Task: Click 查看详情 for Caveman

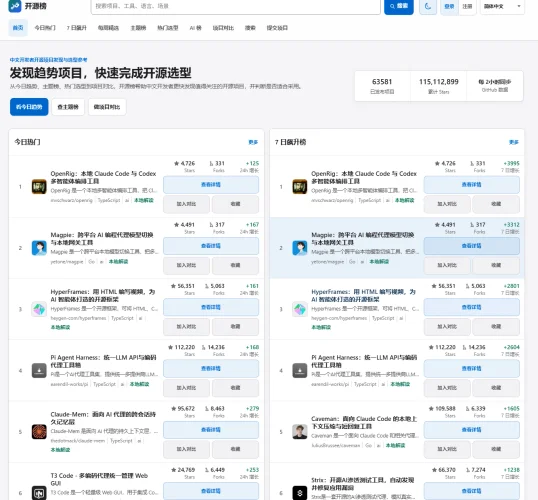Action: click(x=472, y=430)
